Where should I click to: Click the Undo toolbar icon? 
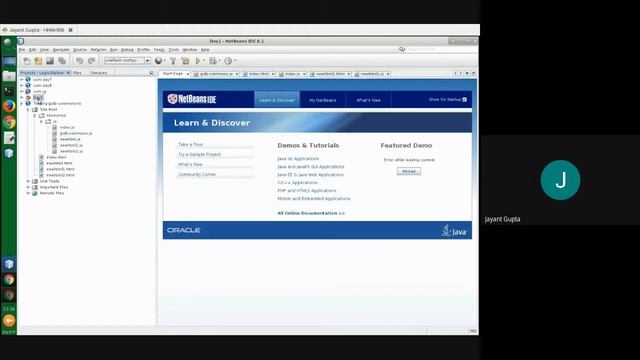tap(80, 61)
